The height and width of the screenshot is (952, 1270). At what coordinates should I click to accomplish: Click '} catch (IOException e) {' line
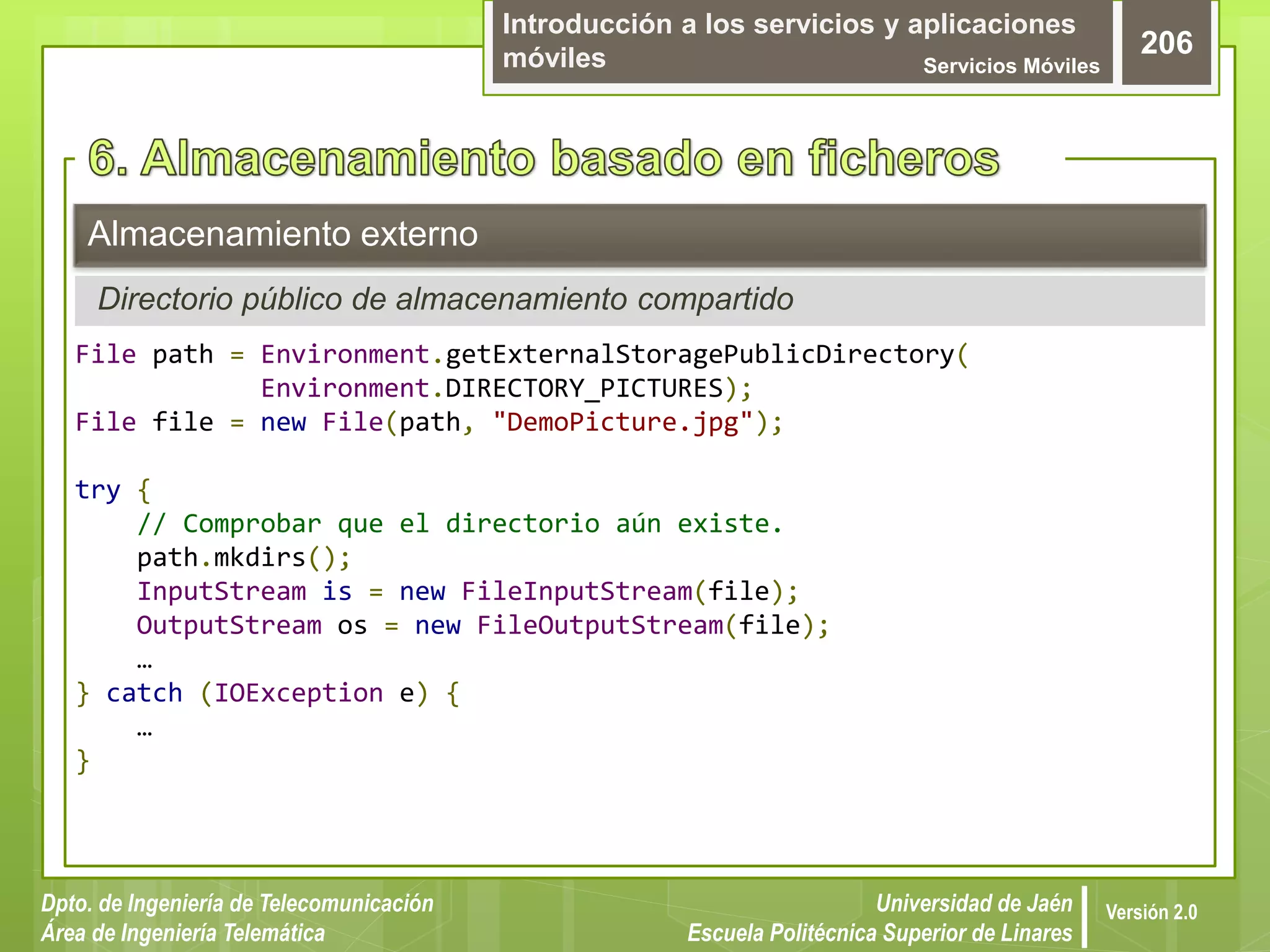click(268, 694)
